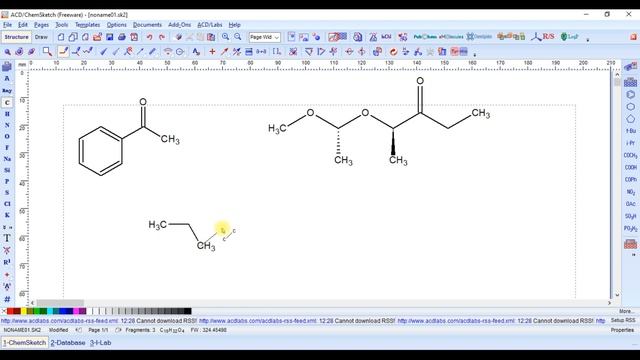Click More colors button
Viewport: 640px width, 360px height.
pos(626,311)
